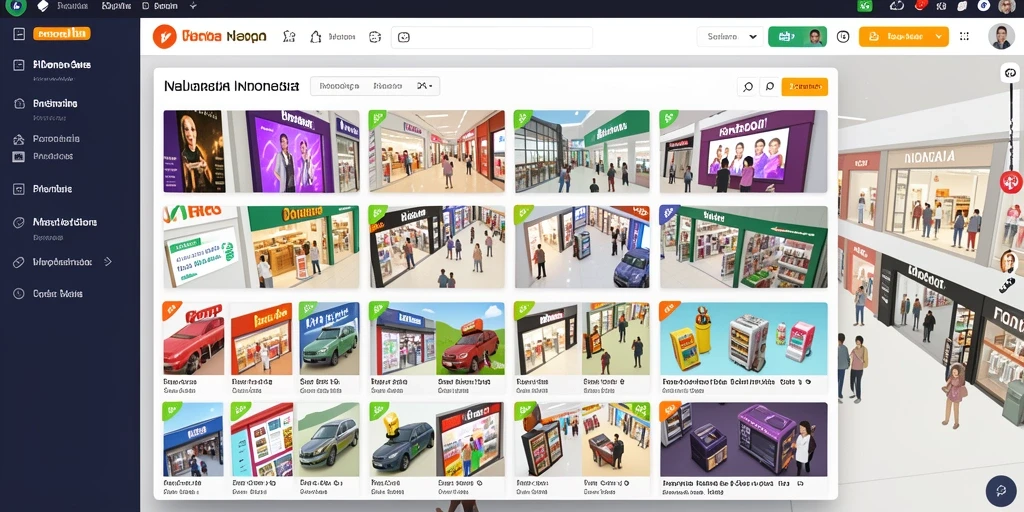Open the small user avatar in the top bar
The width and height of the screenshot is (1024, 512).
click(1006, 7)
